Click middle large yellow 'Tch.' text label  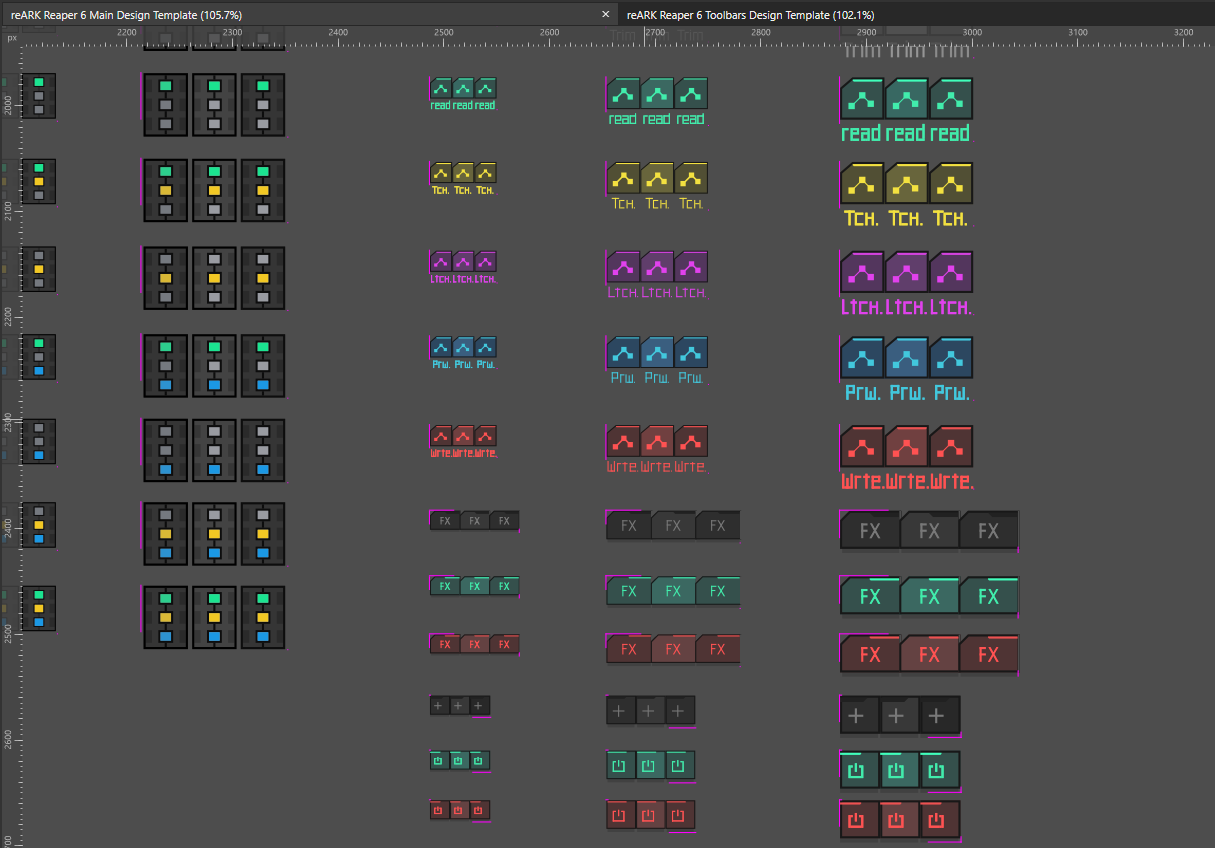pos(906,218)
